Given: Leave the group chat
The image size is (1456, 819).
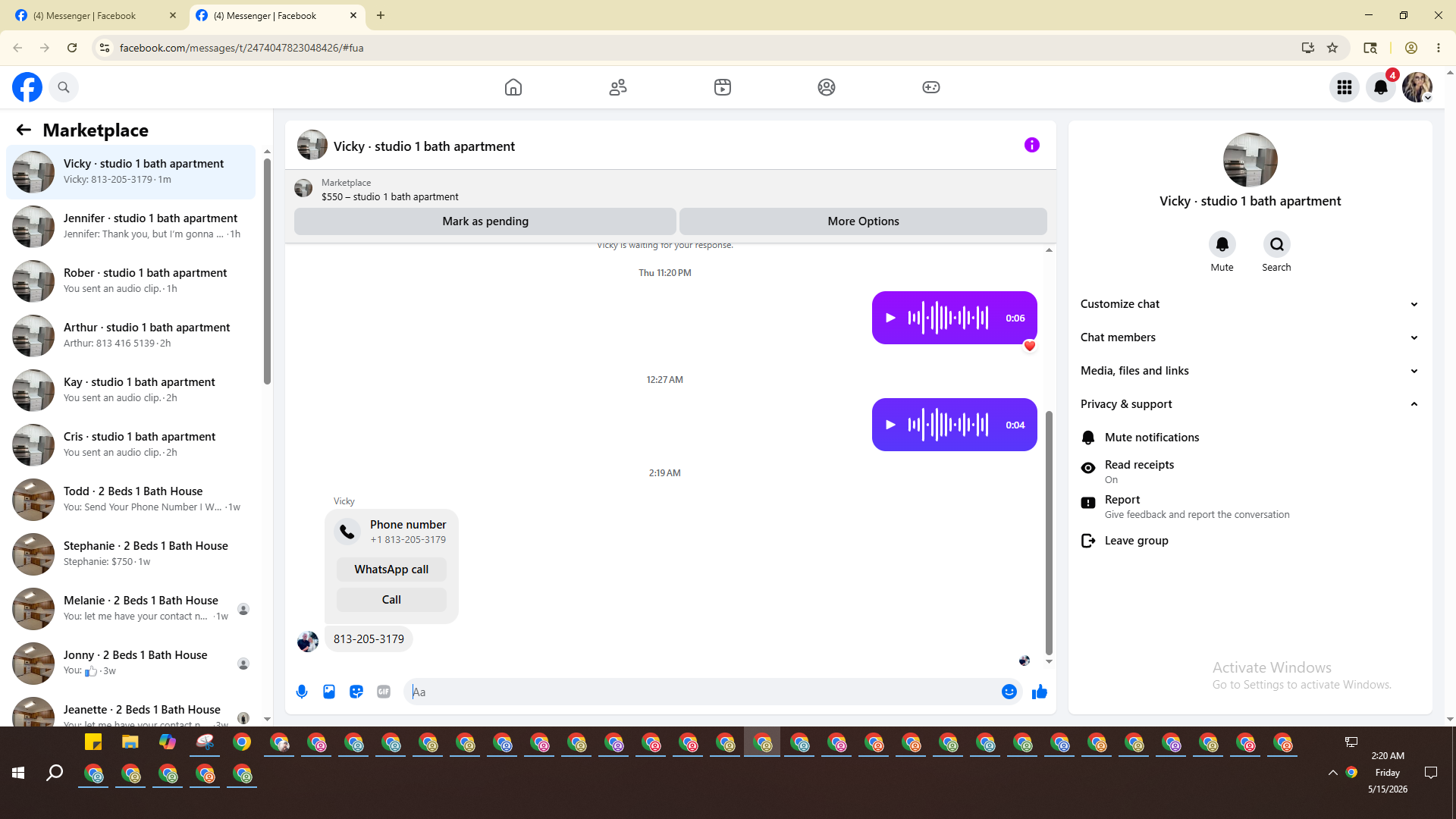Looking at the screenshot, I should pos(1250,541).
